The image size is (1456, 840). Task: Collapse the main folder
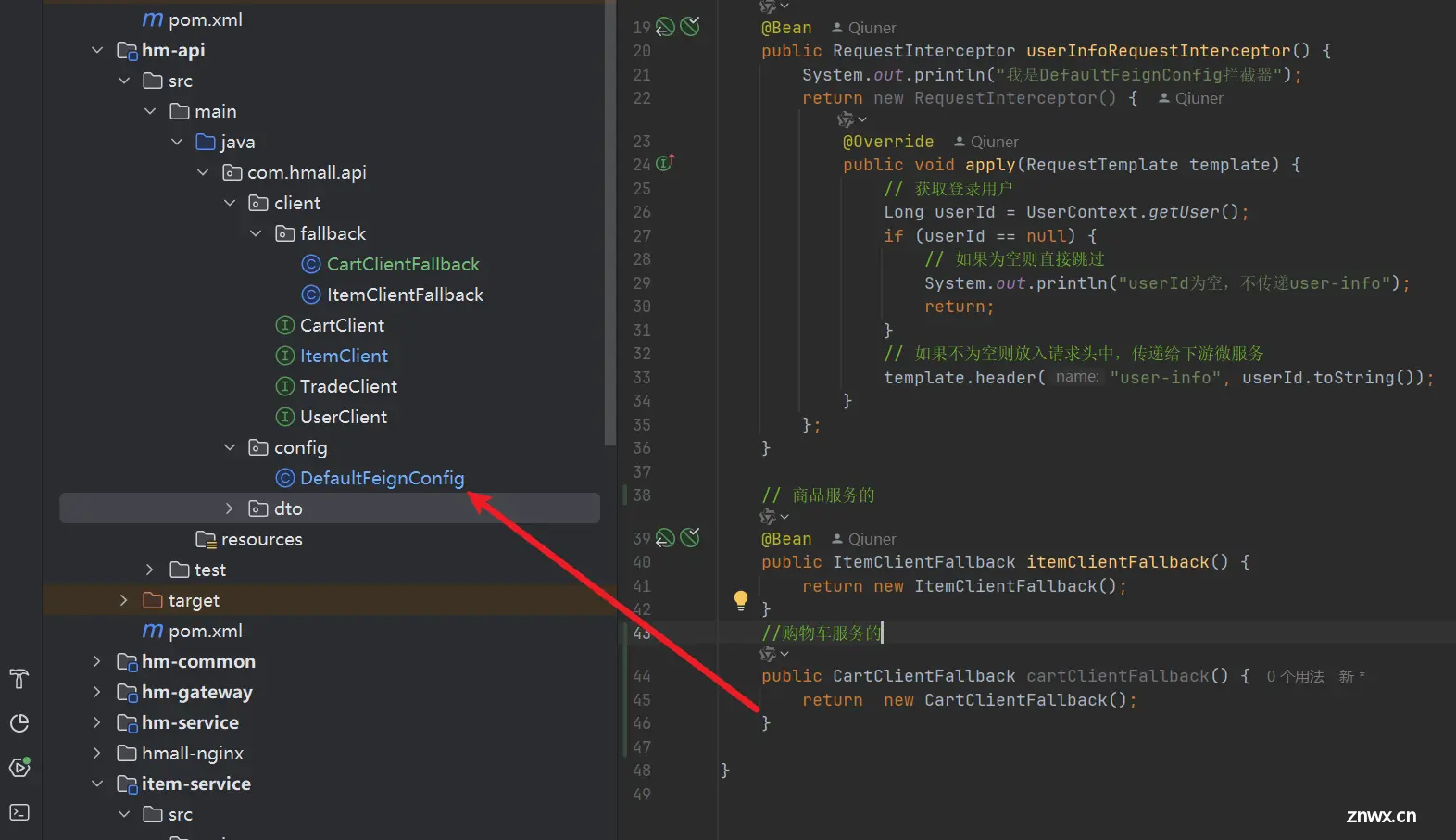tap(150, 111)
